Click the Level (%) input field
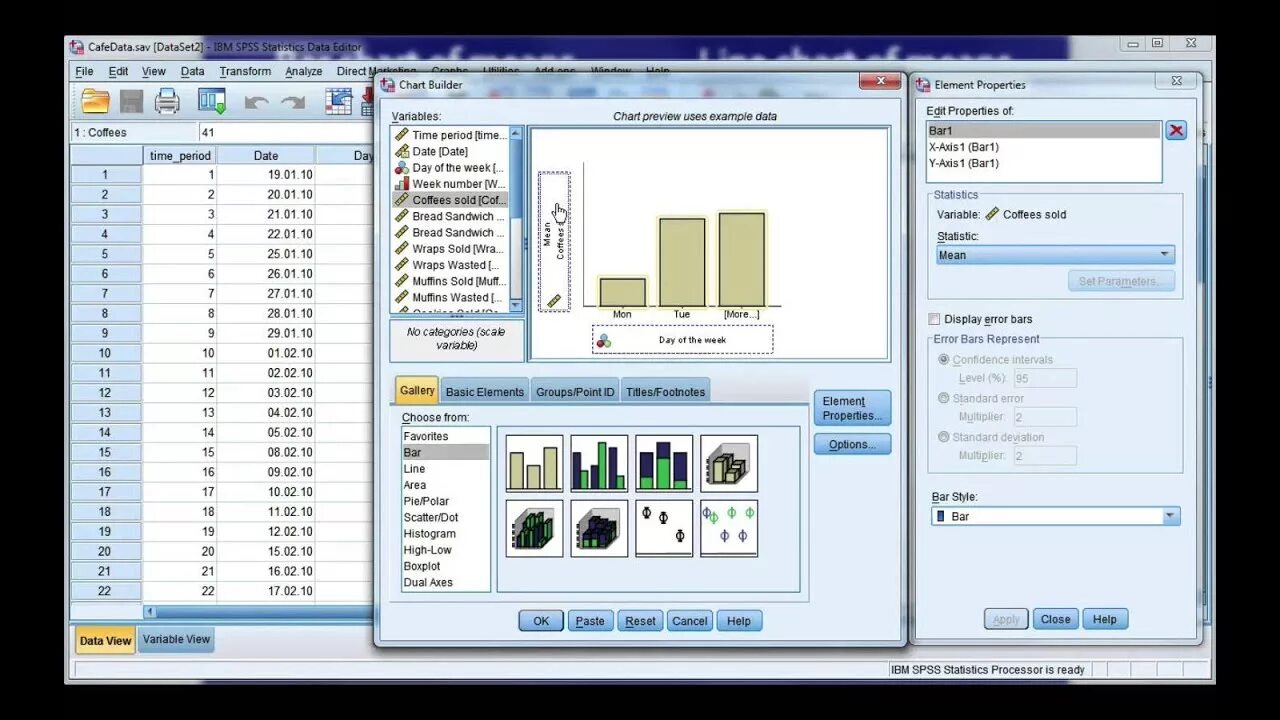The height and width of the screenshot is (720, 1280). coord(1045,378)
